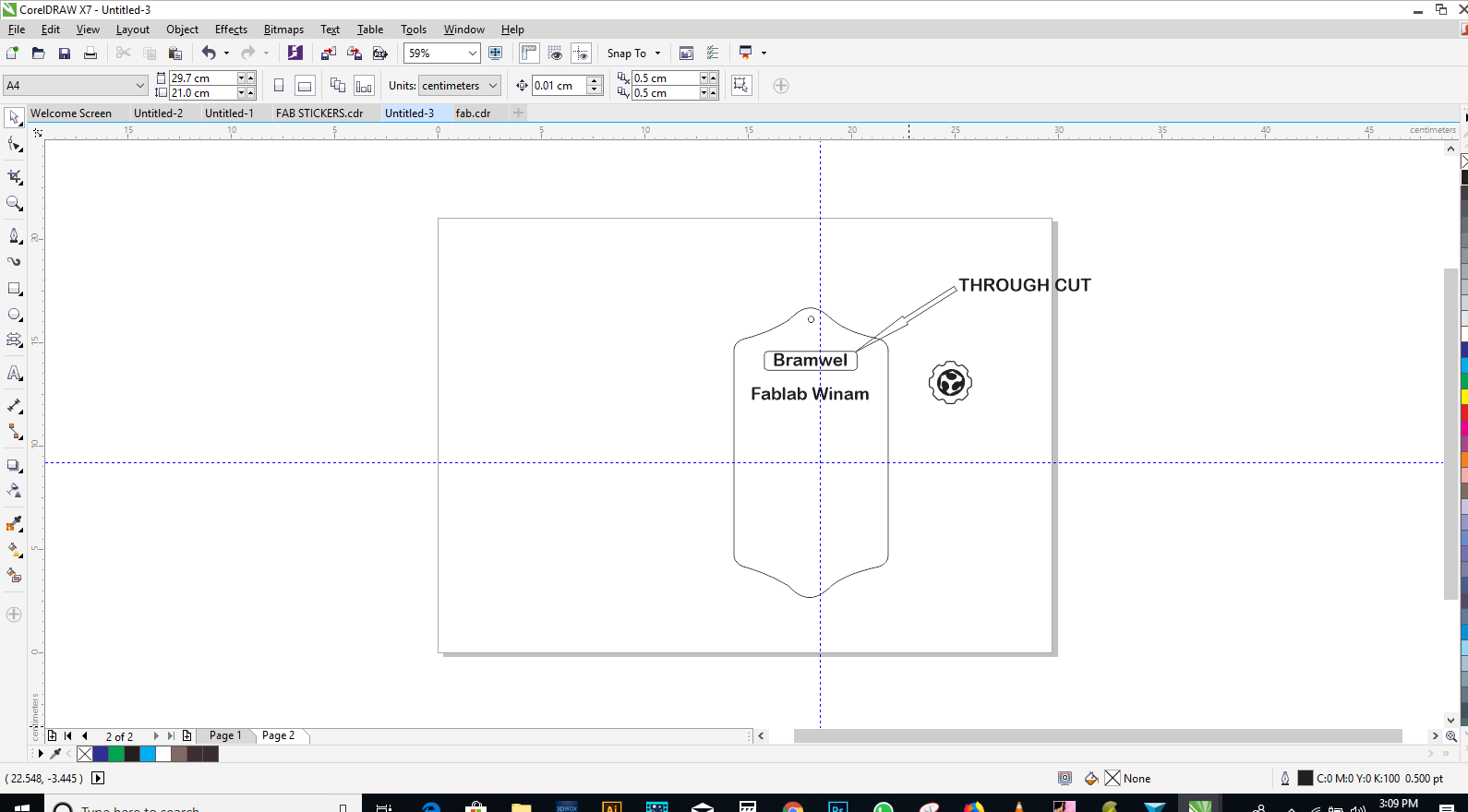Select the Pick tool in the toolbox
Screen dimensions: 1468x812
pos(14,117)
